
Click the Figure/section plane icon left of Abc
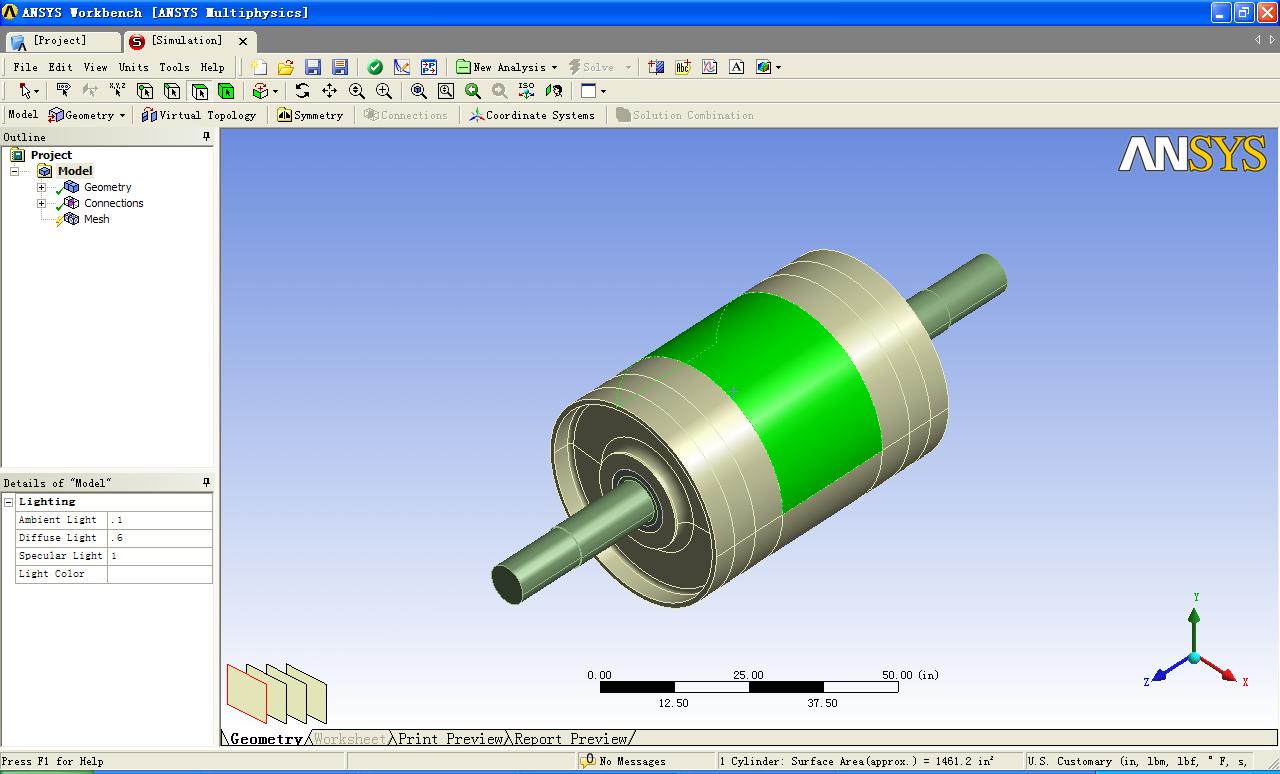click(x=656, y=67)
